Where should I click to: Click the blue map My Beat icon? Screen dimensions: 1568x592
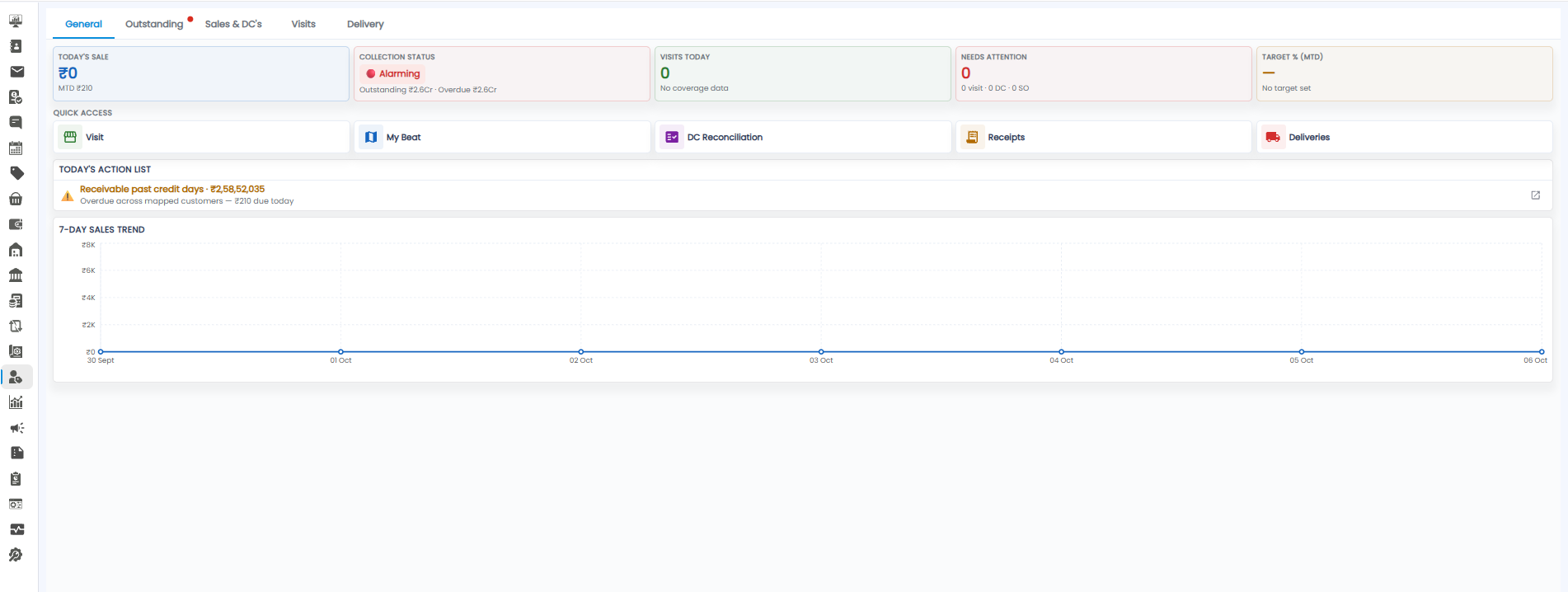(x=371, y=137)
